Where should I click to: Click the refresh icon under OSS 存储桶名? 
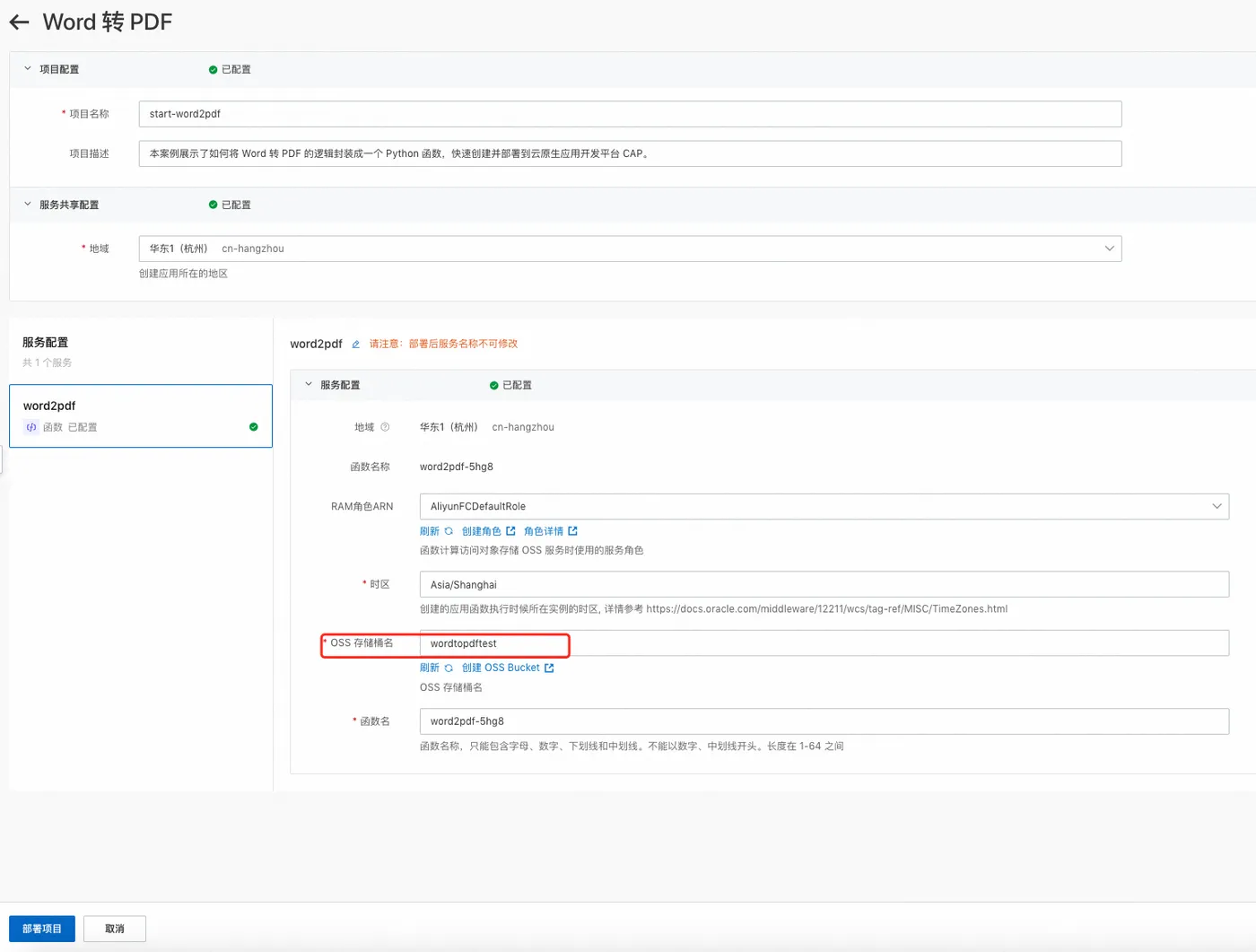point(449,668)
